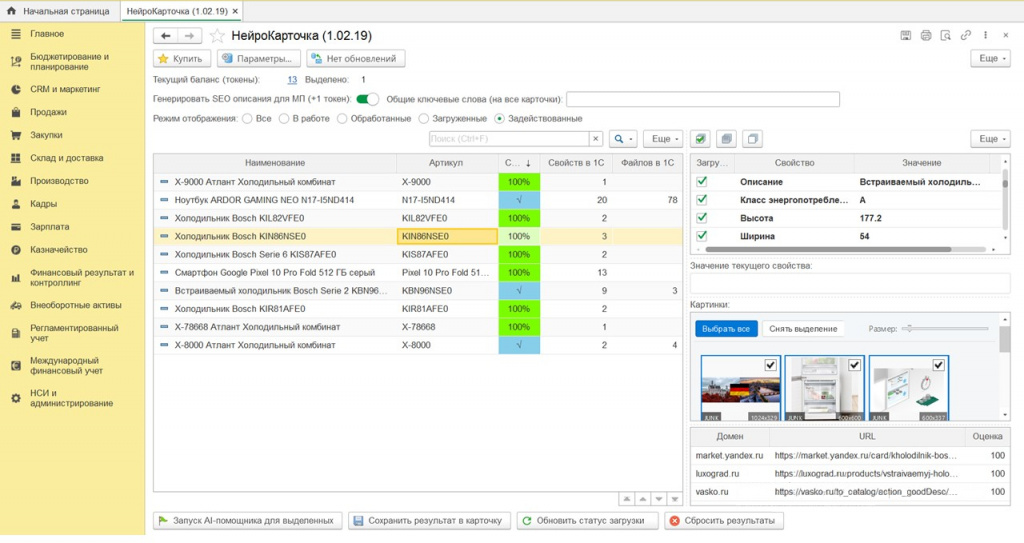Click the back navigation arrow
Viewport: 1024px width, 543px height.
(x=165, y=36)
